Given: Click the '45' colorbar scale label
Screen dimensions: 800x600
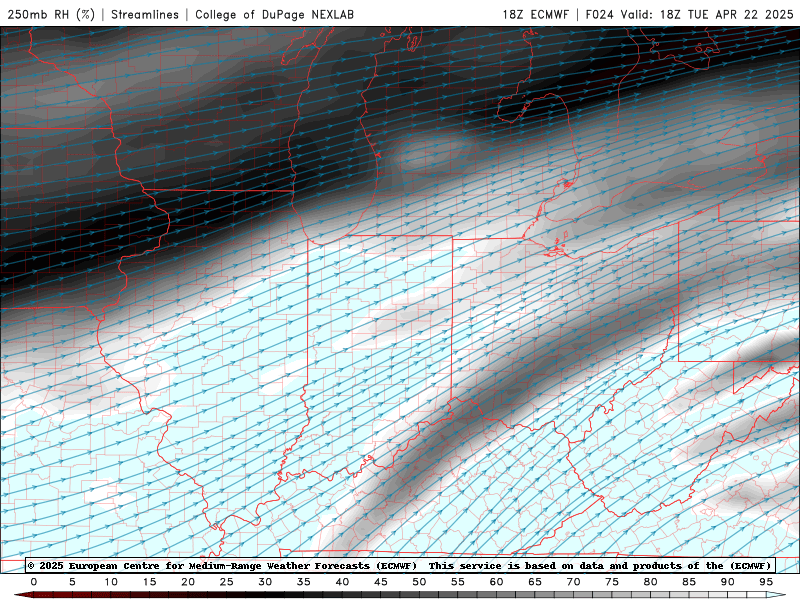Looking at the screenshot, I should point(381,582).
